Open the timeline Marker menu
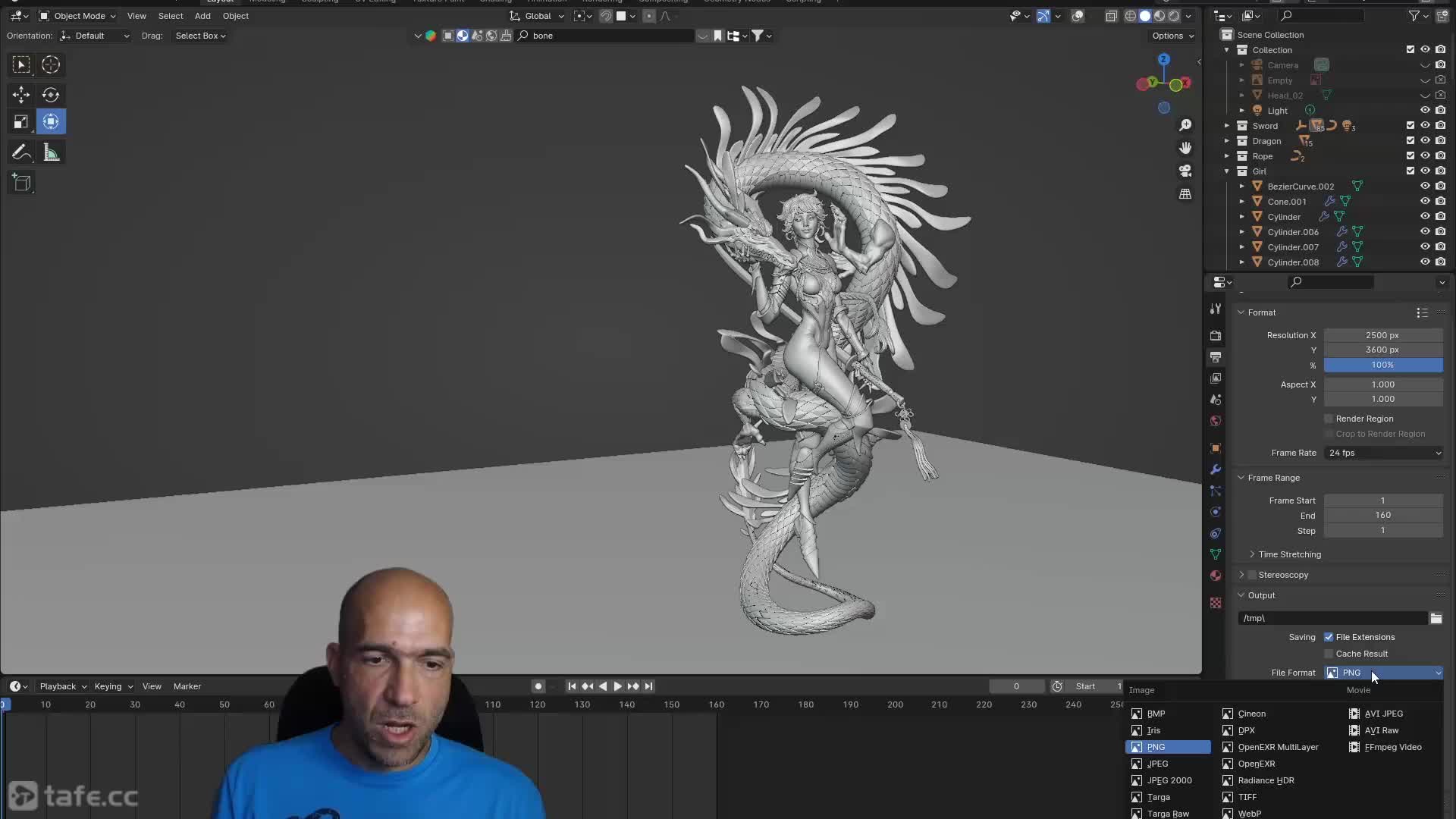The width and height of the screenshot is (1456, 819). [x=187, y=686]
